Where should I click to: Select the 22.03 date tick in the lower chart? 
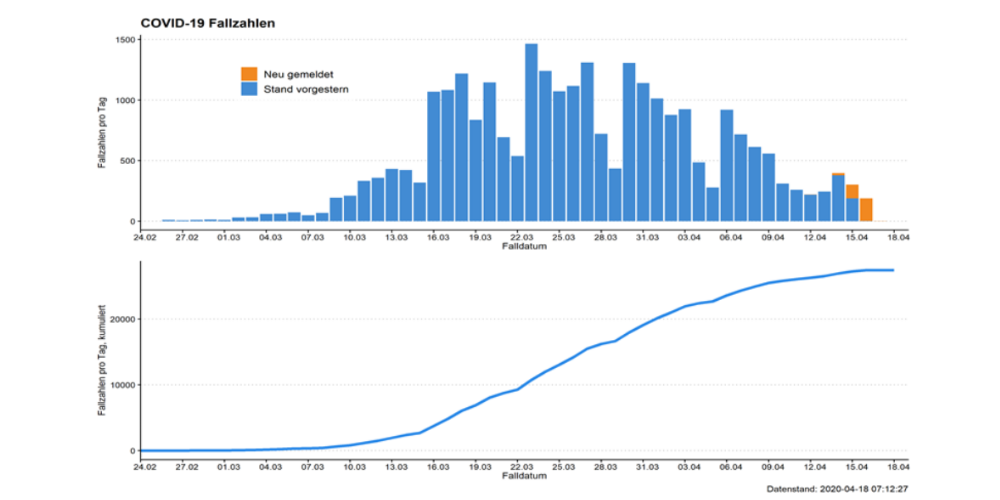[x=519, y=466]
